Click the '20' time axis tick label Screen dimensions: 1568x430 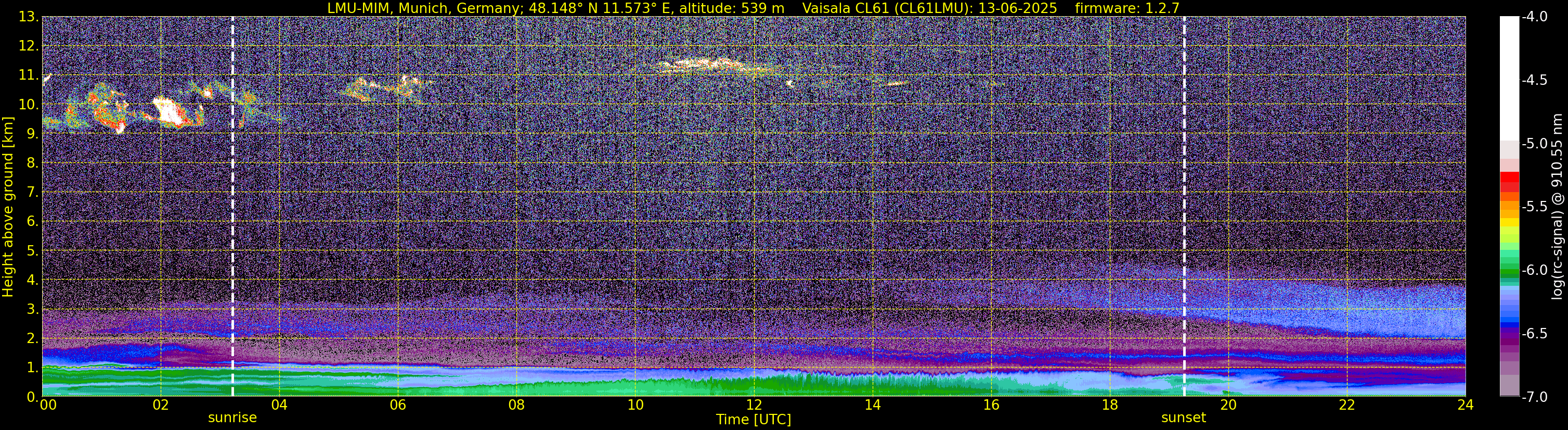[x=1228, y=405]
